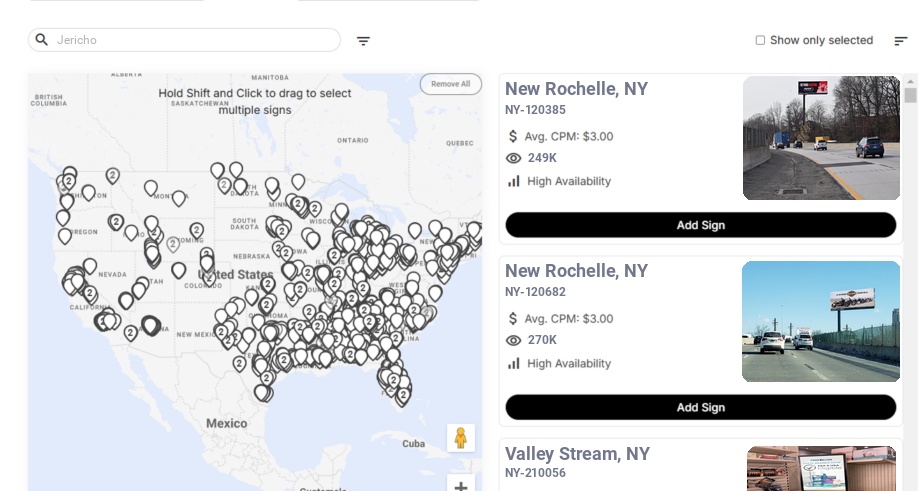The width and height of the screenshot is (920, 491).
Task: Open the Valley Stream sign photo
Action: 820,468
